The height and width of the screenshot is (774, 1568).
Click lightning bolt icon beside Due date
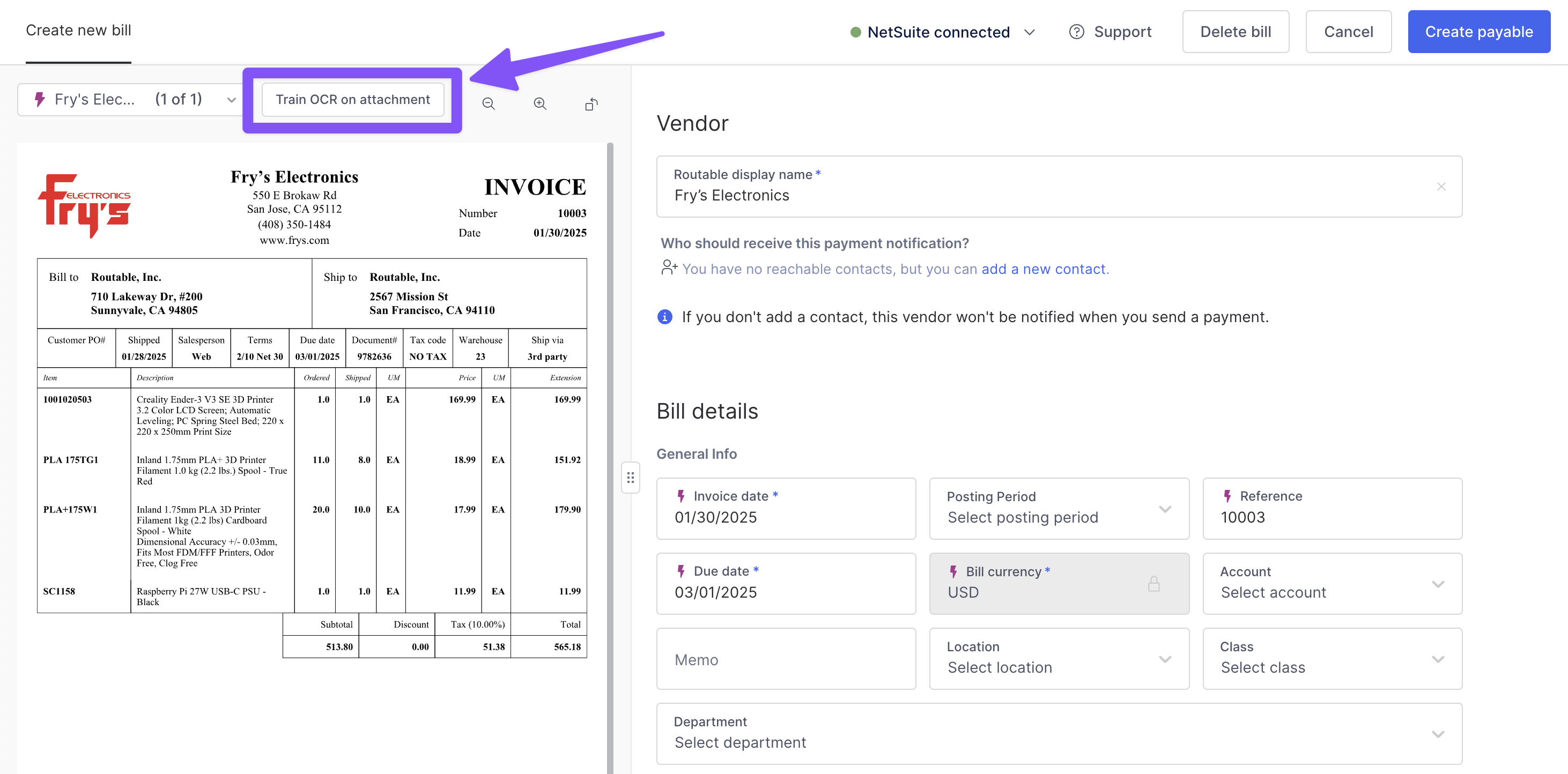click(681, 571)
